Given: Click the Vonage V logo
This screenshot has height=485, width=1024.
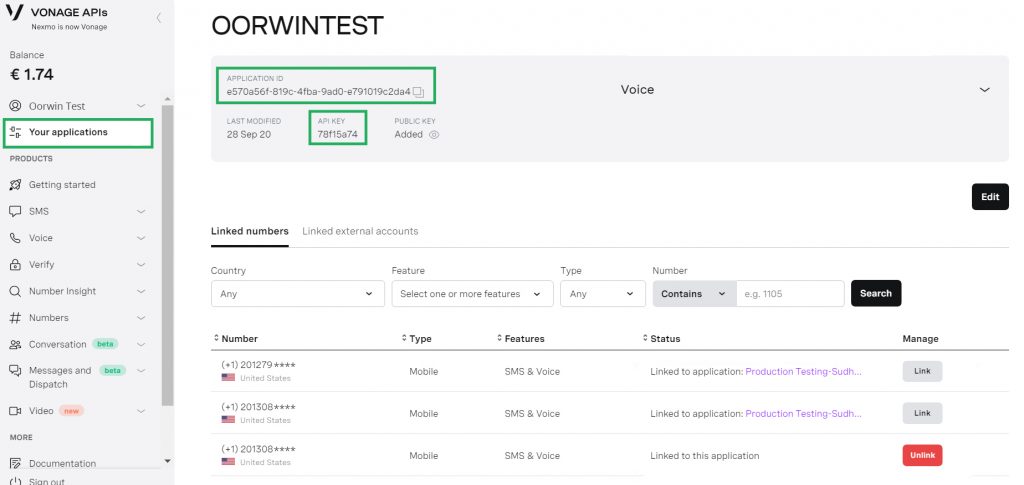Looking at the screenshot, I should 14,13.
